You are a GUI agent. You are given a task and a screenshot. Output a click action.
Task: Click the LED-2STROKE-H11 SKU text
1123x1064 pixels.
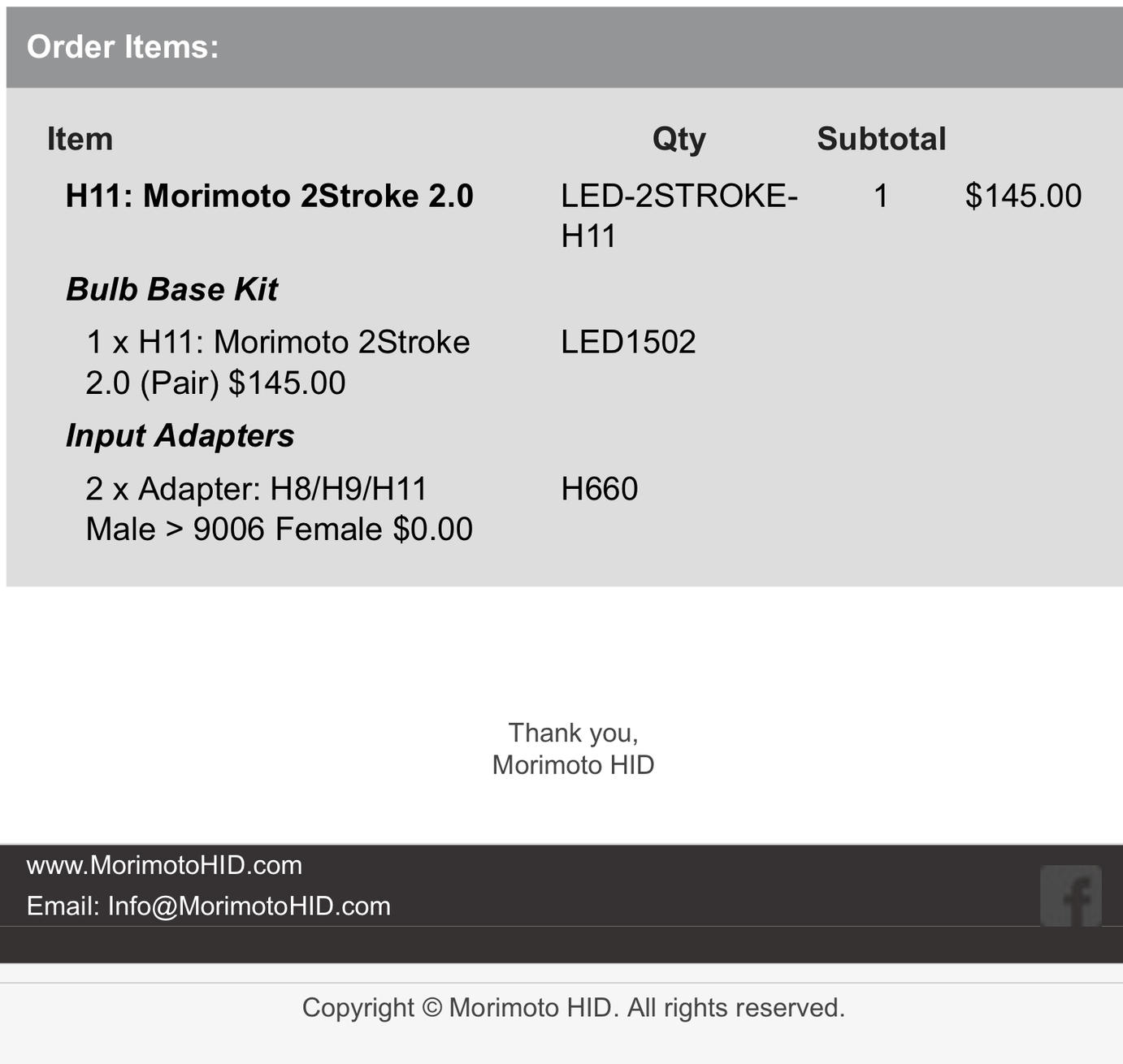tap(679, 215)
